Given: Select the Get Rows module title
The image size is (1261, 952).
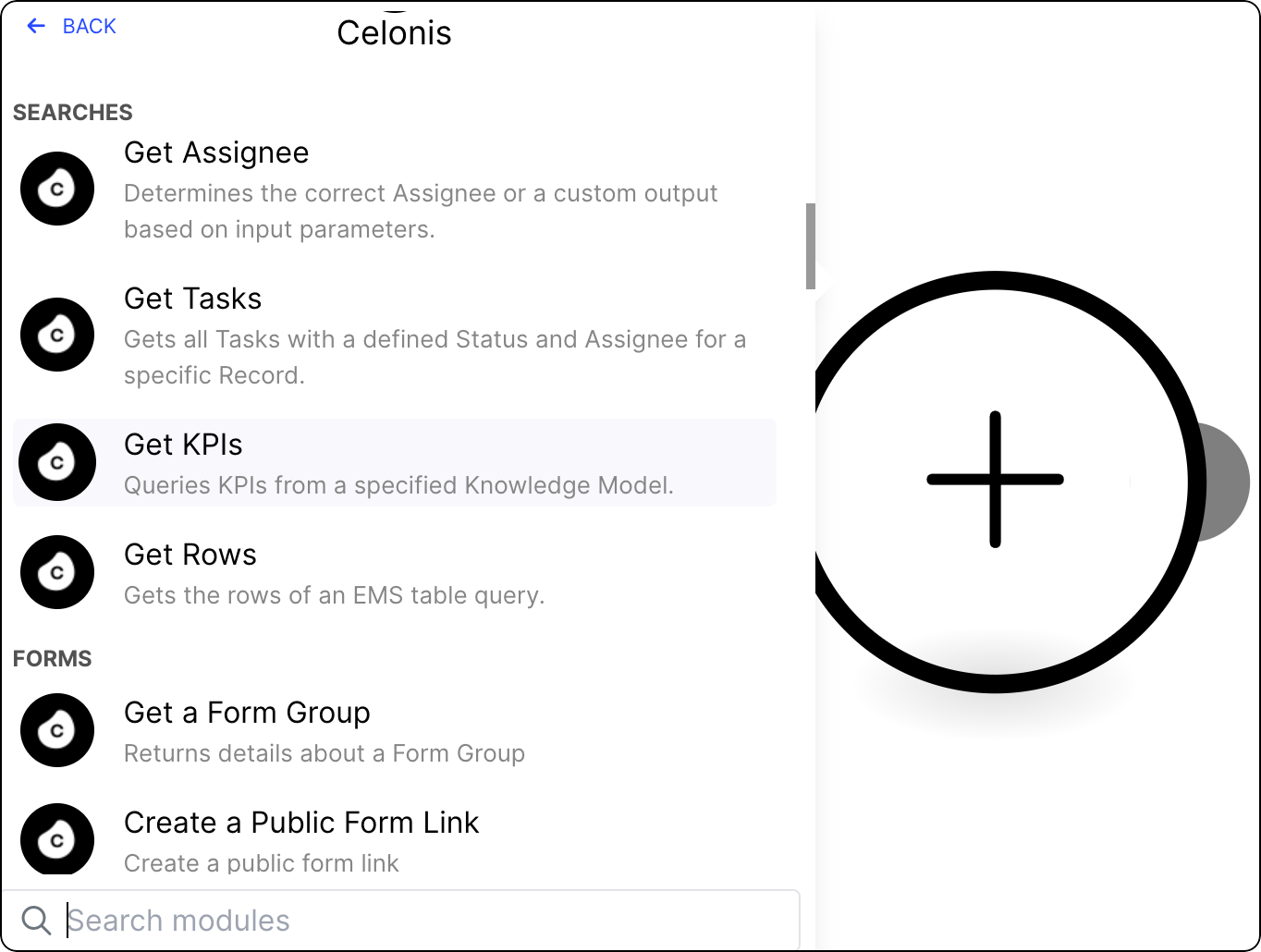Looking at the screenshot, I should (x=190, y=555).
